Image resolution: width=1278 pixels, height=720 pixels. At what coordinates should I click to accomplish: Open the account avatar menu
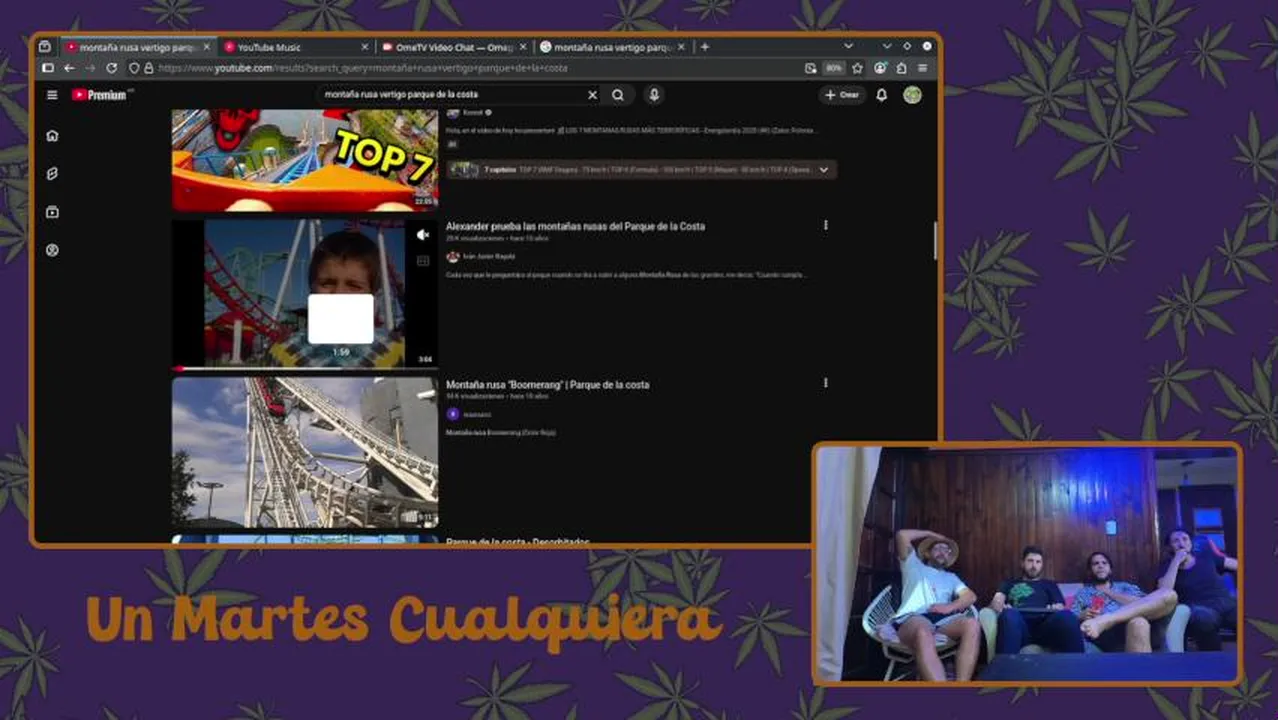pyautogui.click(x=912, y=95)
